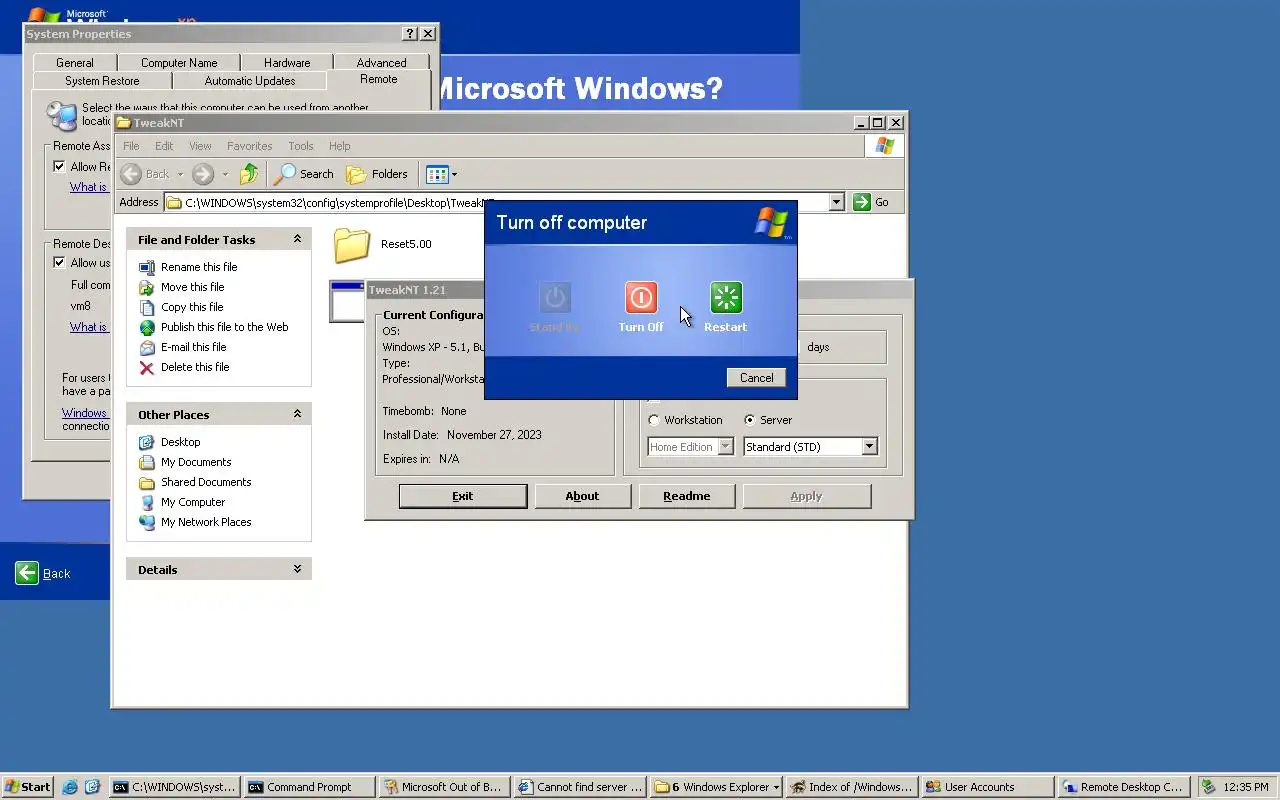This screenshot has height=800, width=1280.
Task: Click the User Accounts taskbar button
Action: (x=988, y=787)
